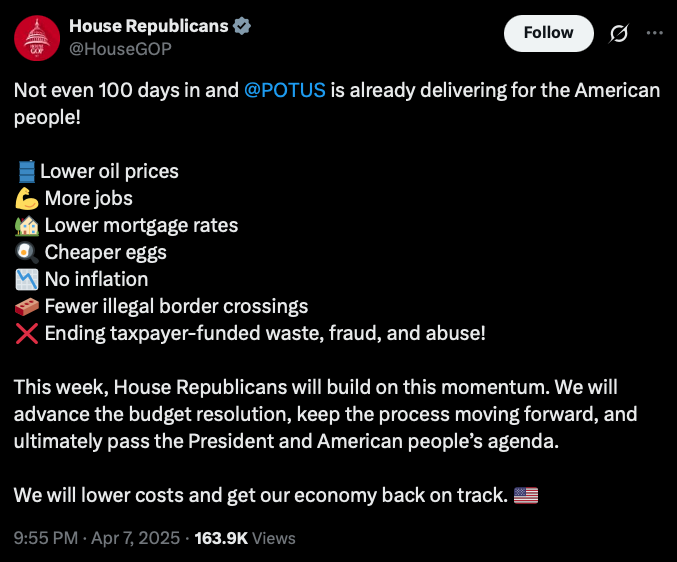Open the House Republicans display name
This screenshot has height=562, width=677.
coord(147,26)
